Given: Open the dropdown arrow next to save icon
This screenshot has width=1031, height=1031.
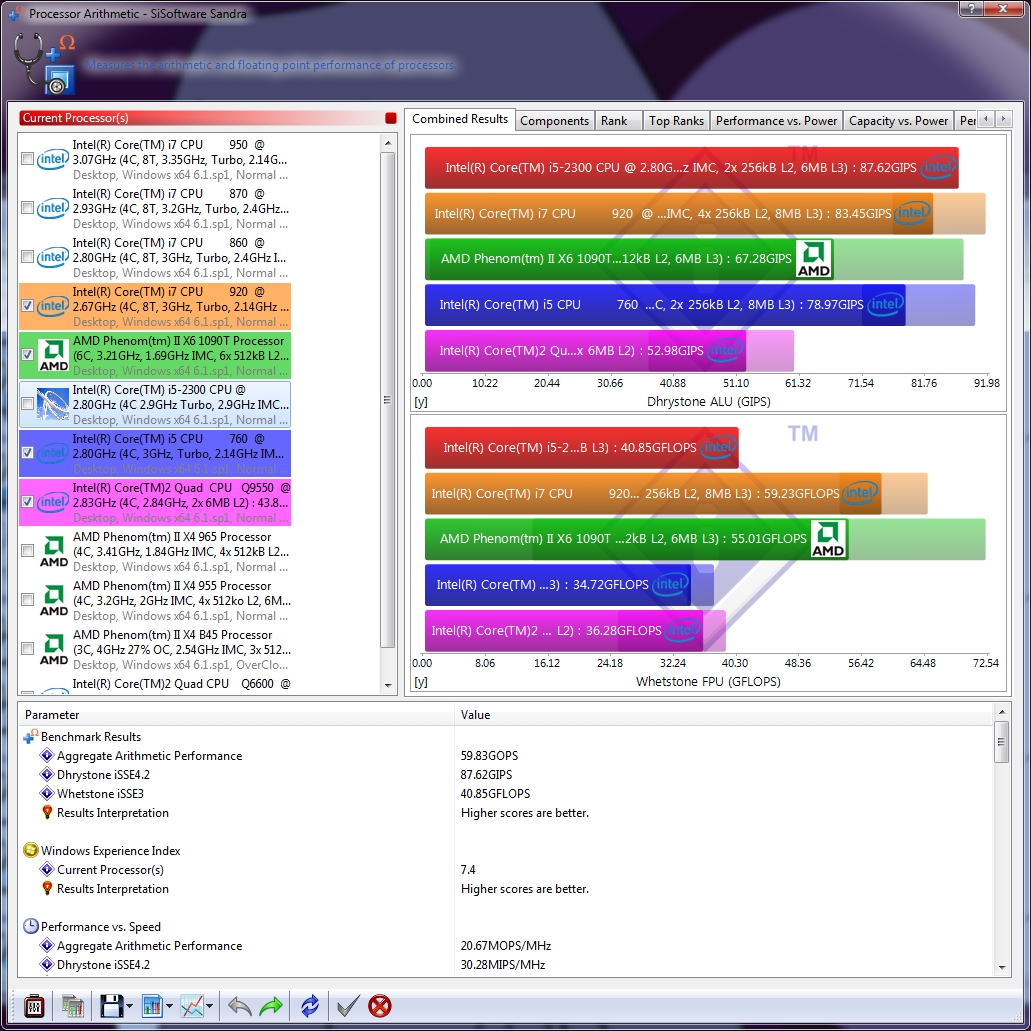Looking at the screenshot, I should pyautogui.click(x=129, y=1006).
